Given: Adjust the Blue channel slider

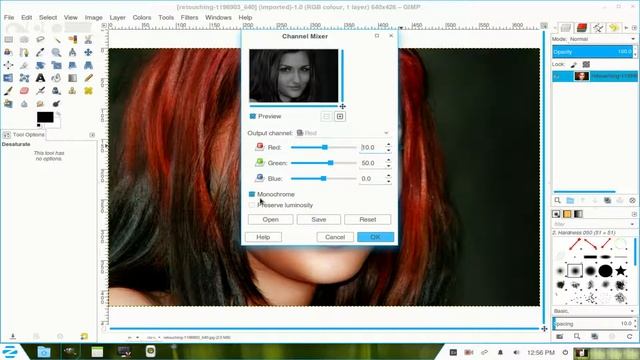Looking at the screenshot, I should [x=324, y=178].
